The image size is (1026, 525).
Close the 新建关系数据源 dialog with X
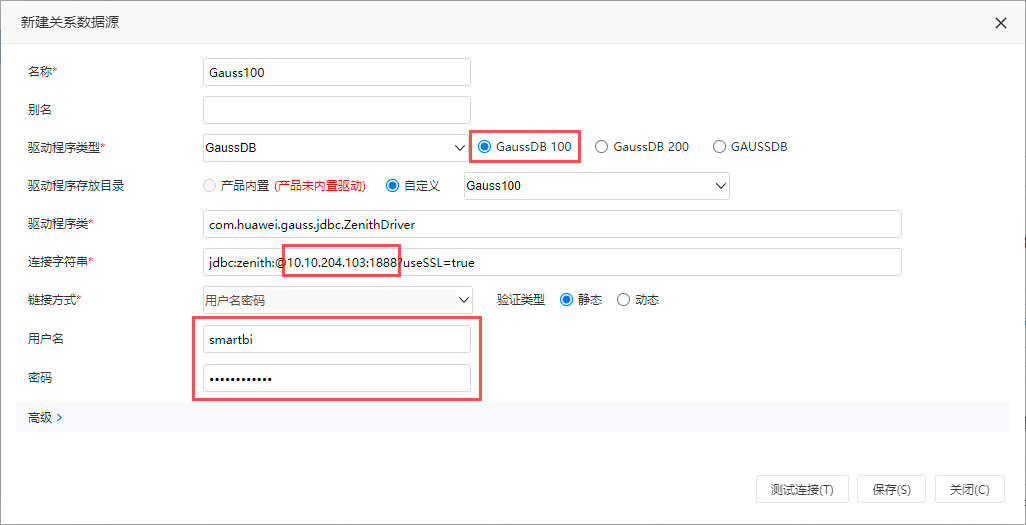[x=1000, y=24]
